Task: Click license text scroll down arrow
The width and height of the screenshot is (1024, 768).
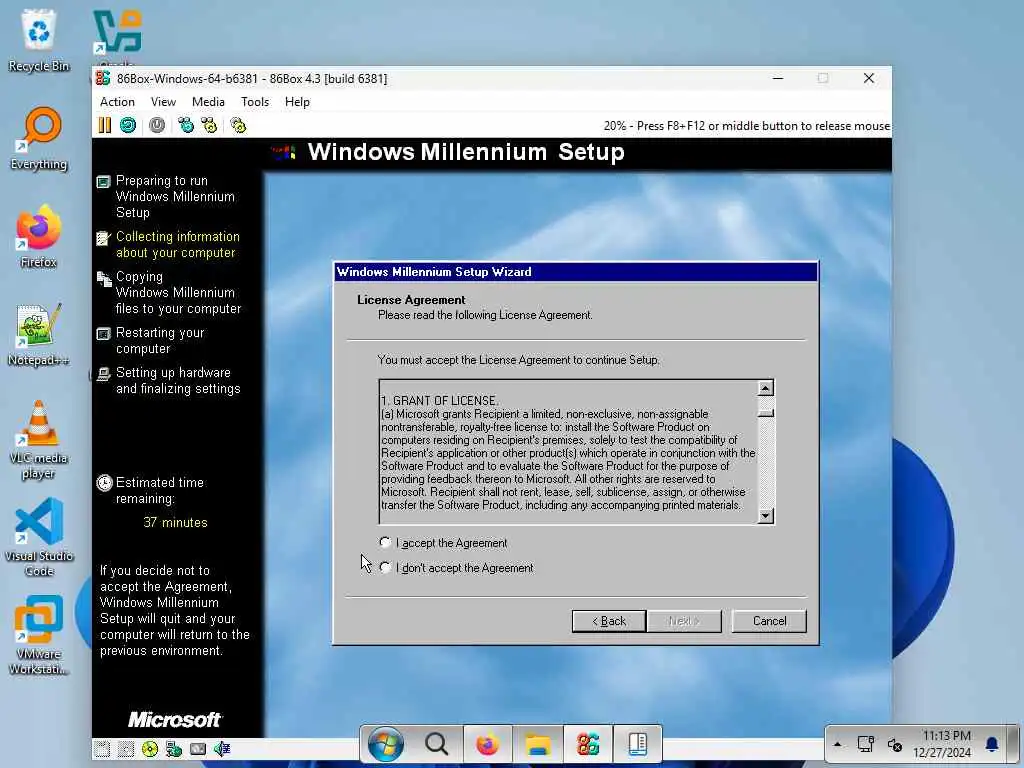Action: point(766,515)
